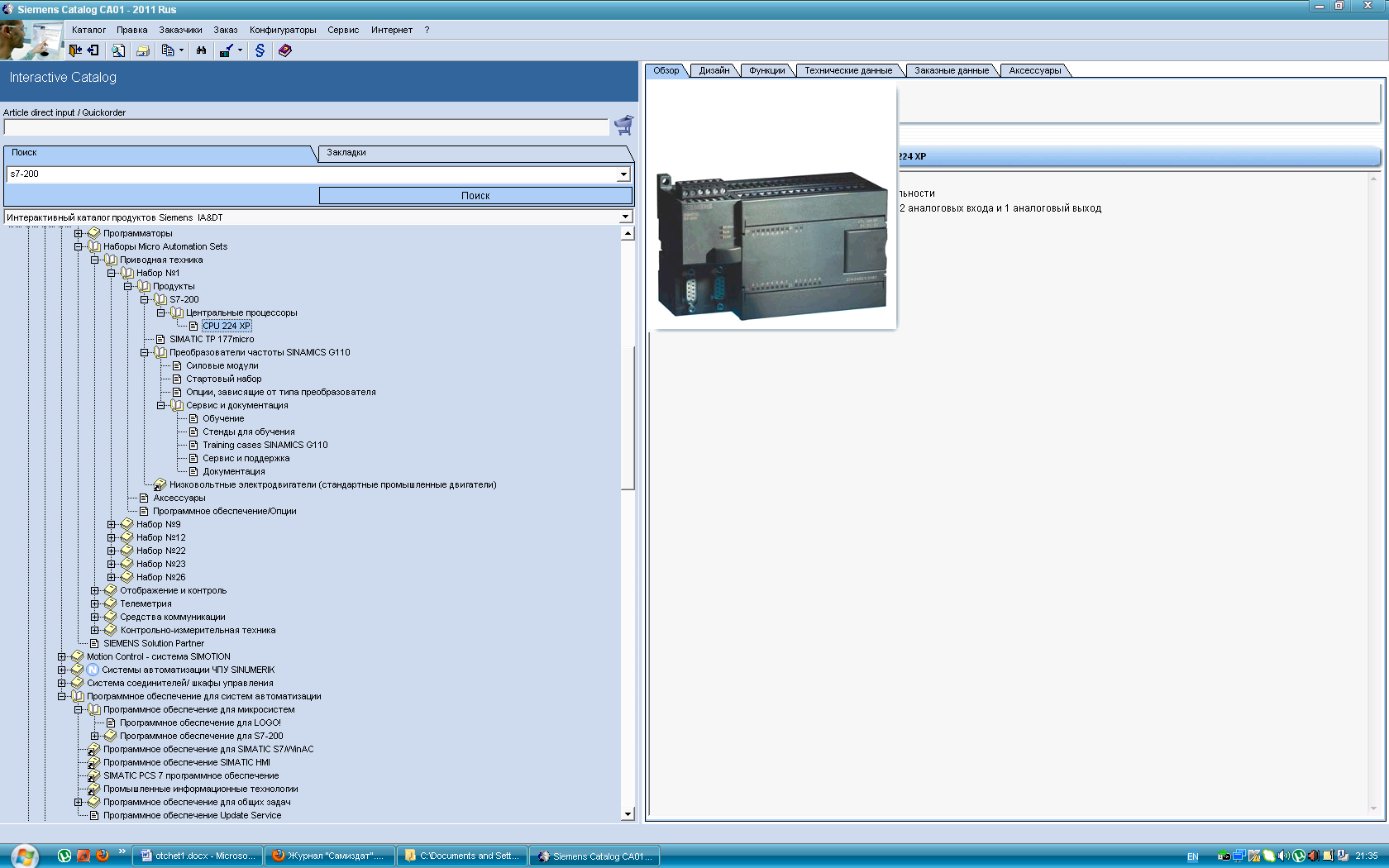
Task: Select Training cases SINAMICS G110 item
Action: [265, 445]
